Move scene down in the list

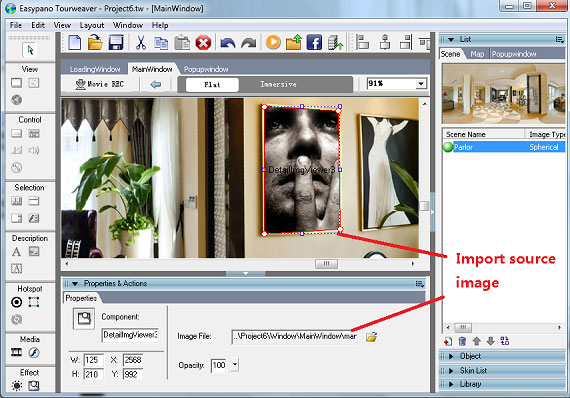coord(490,341)
